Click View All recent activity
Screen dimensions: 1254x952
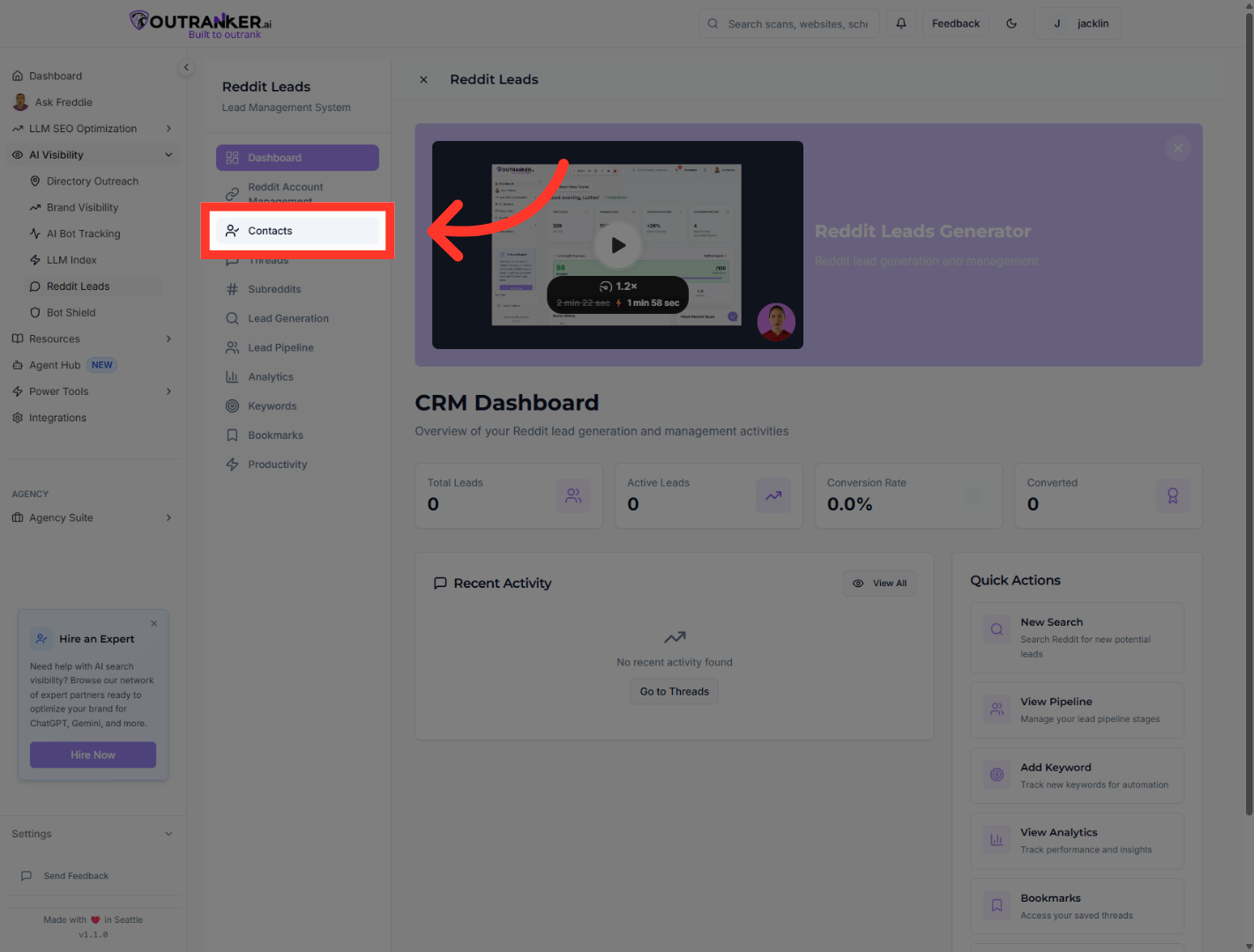[x=879, y=584]
